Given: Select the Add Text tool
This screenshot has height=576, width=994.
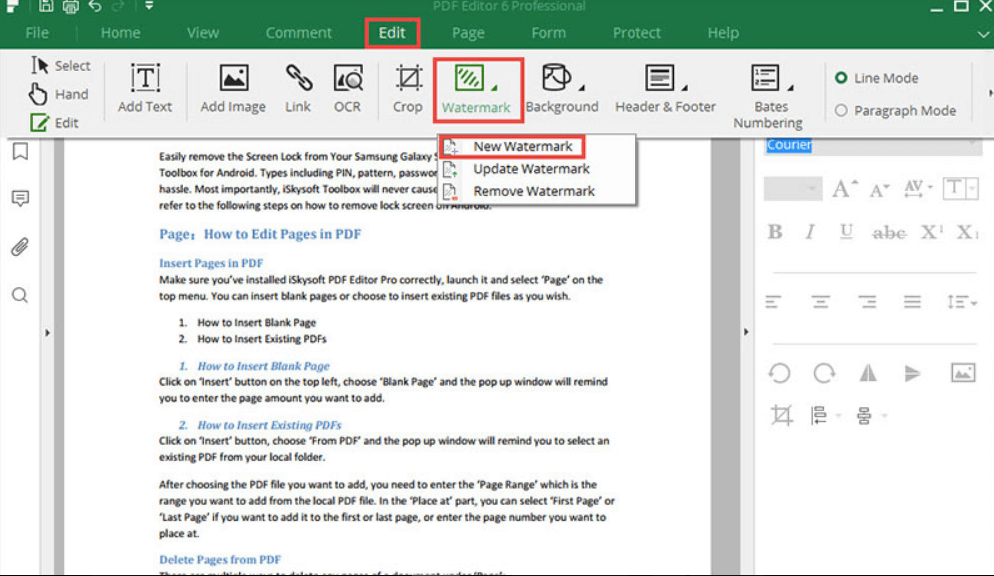Looking at the screenshot, I should 145,88.
